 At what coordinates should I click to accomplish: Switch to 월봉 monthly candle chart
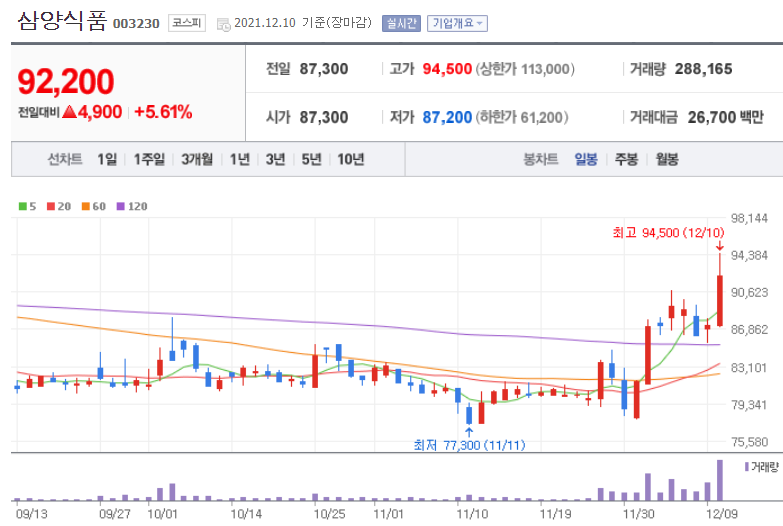point(667,159)
